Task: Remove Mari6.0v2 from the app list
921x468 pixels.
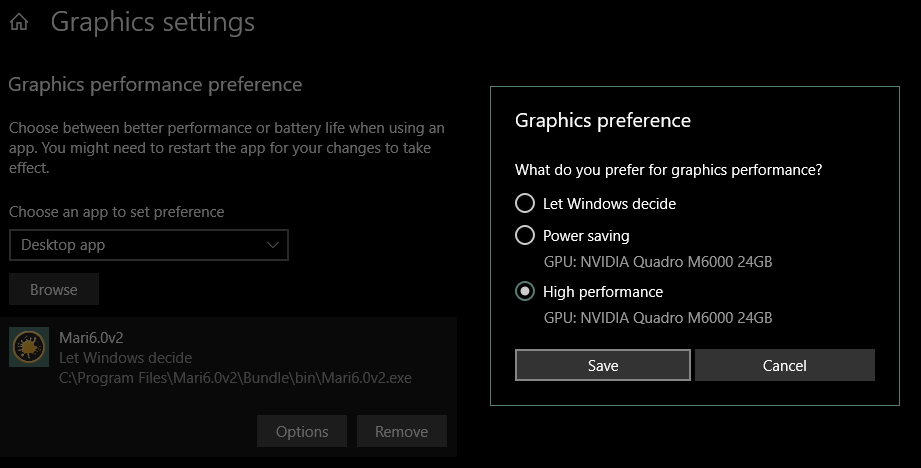Action: tap(402, 432)
